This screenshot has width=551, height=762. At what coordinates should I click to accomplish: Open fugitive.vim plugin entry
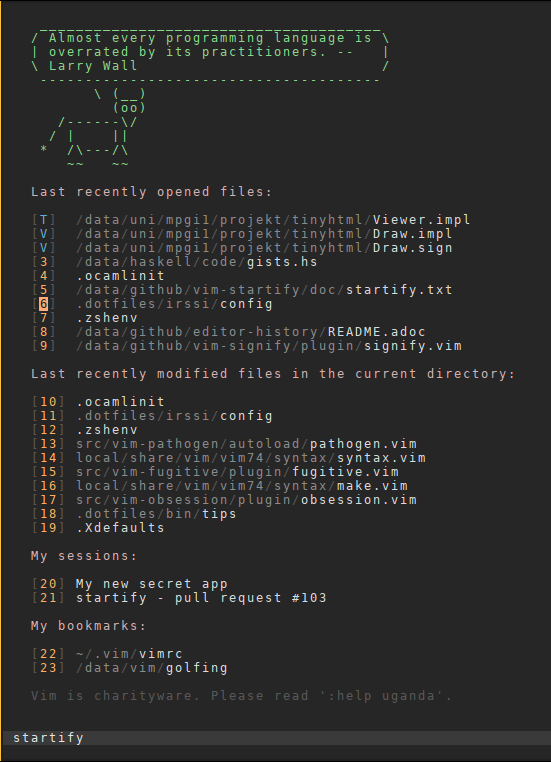click(x=215, y=472)
